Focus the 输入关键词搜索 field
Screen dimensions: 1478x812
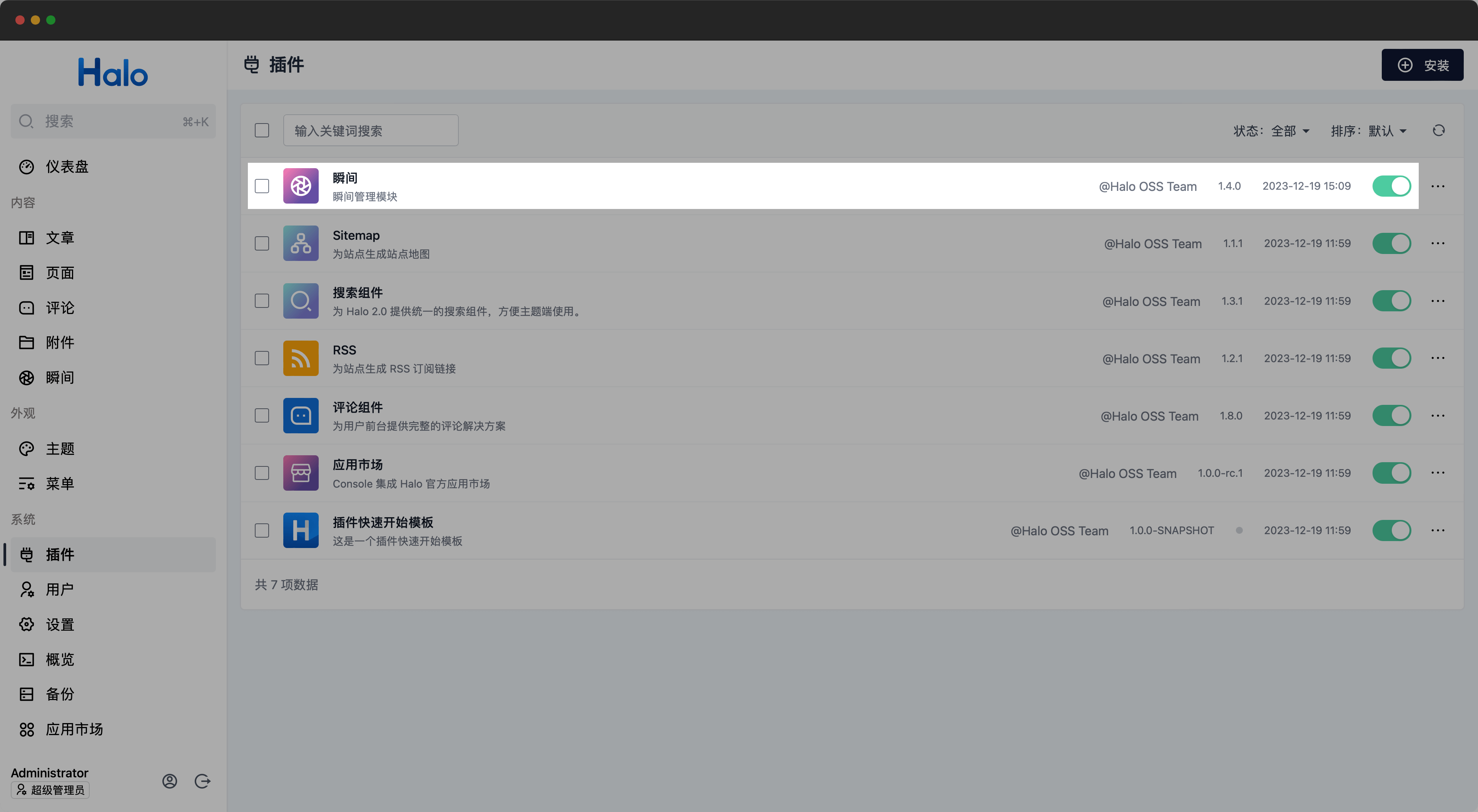(371, 130)
